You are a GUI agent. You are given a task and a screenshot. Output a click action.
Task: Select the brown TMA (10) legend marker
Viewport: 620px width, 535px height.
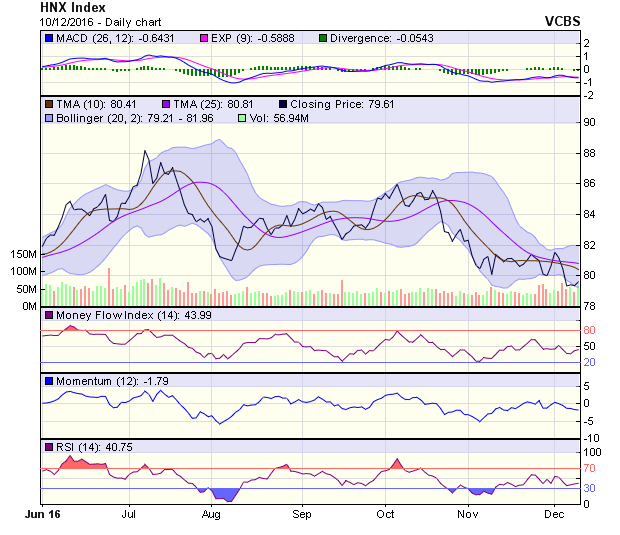pyautogui.click(x=47, y=103)
